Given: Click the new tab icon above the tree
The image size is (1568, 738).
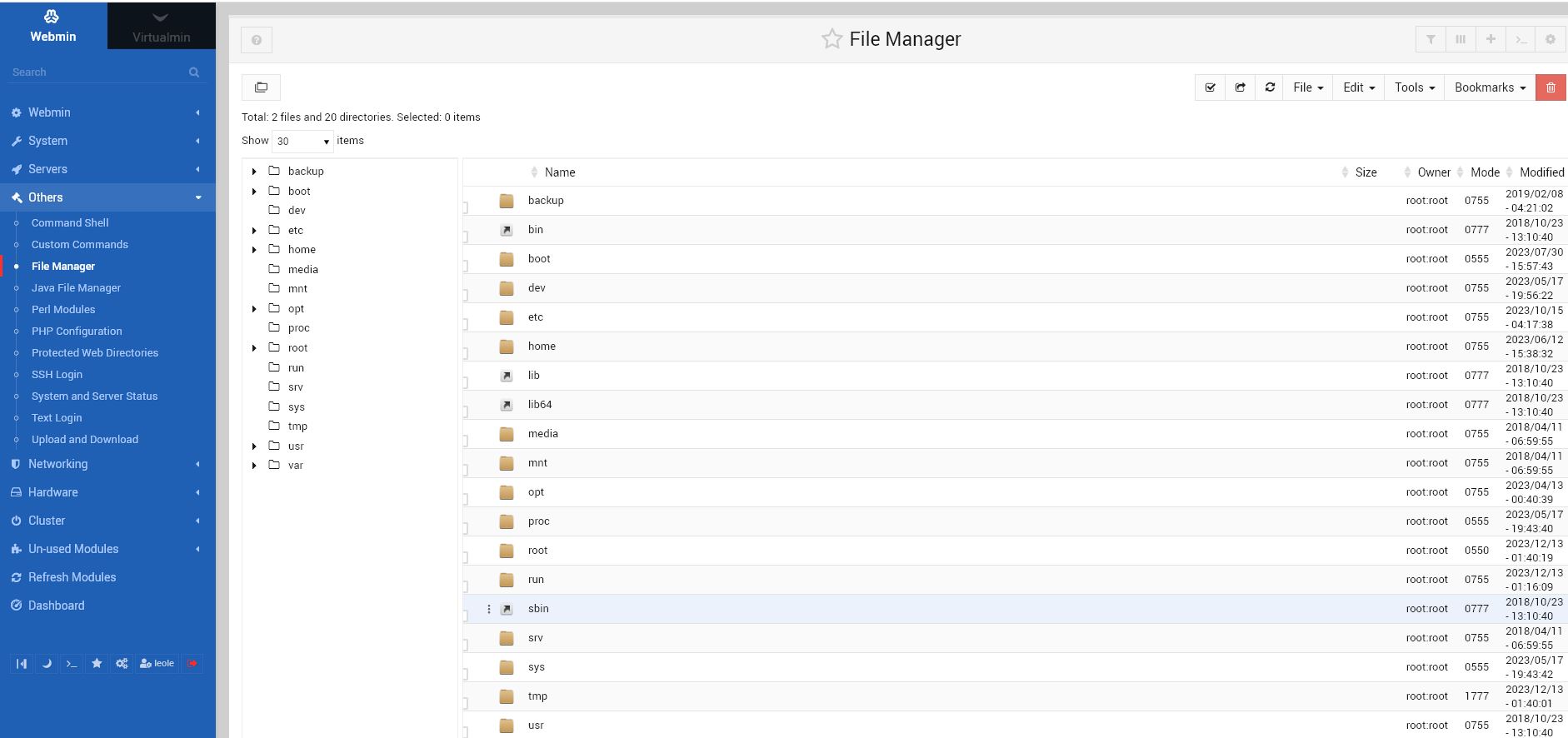Looking at the screenshot, I should pos(261,87).
